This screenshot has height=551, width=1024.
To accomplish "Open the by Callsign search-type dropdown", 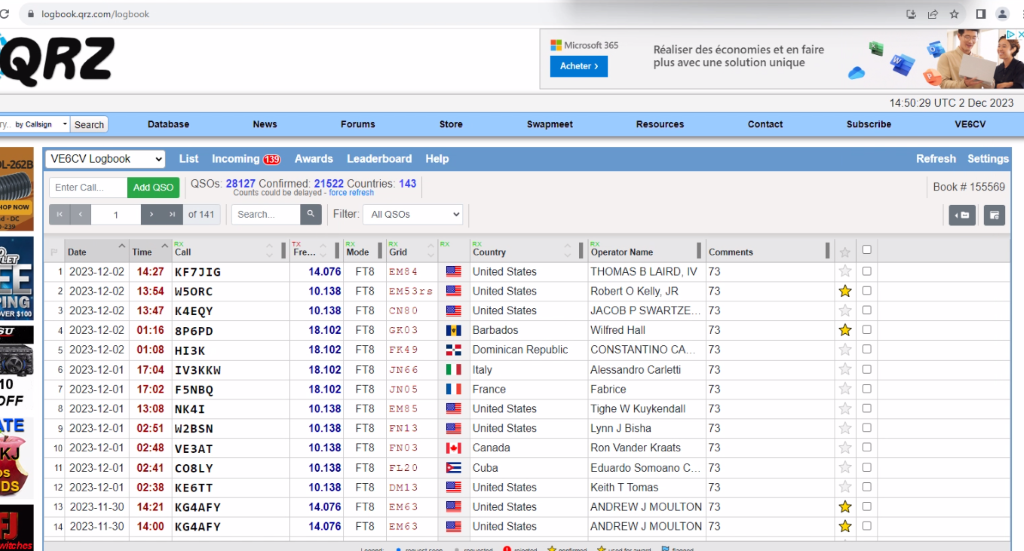I will [40, 124].
